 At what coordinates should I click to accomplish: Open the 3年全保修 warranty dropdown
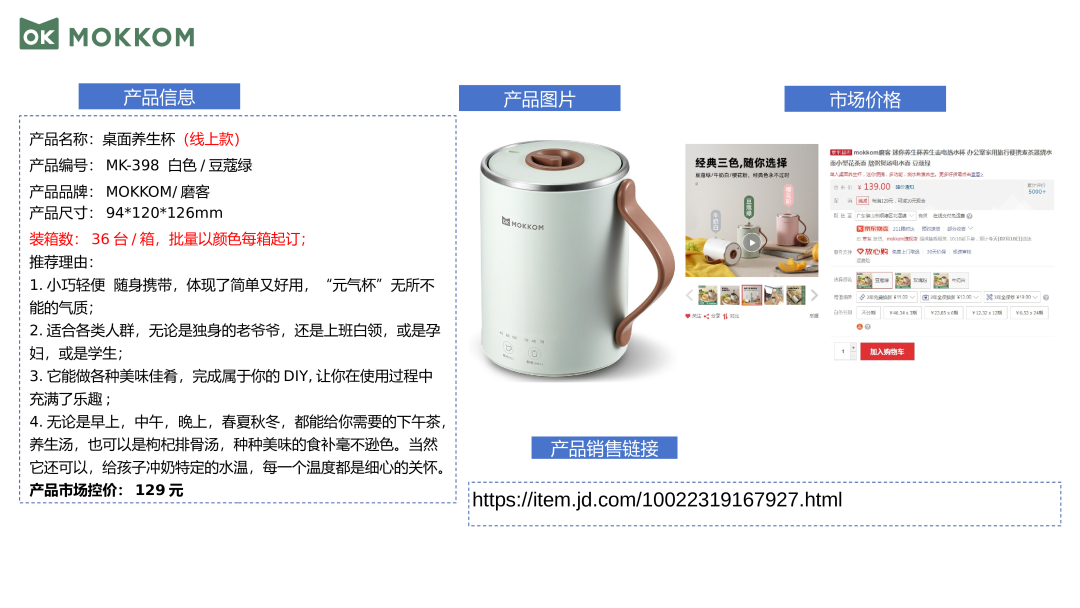coord(1012,297)
